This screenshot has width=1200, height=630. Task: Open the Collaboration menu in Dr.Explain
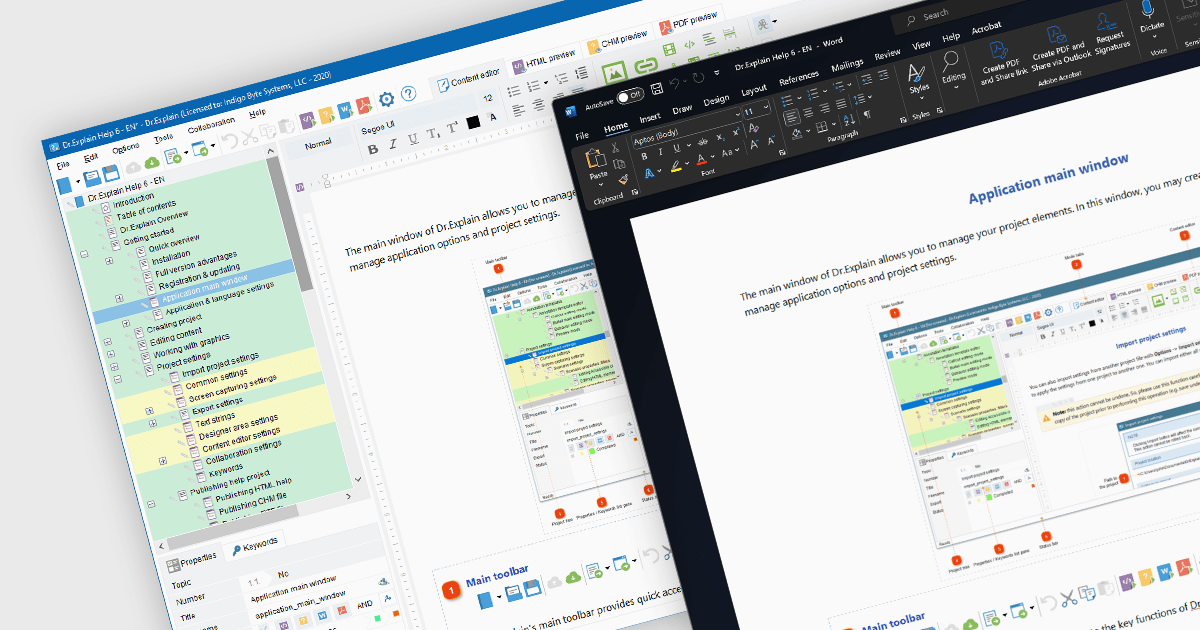point(211,126)
